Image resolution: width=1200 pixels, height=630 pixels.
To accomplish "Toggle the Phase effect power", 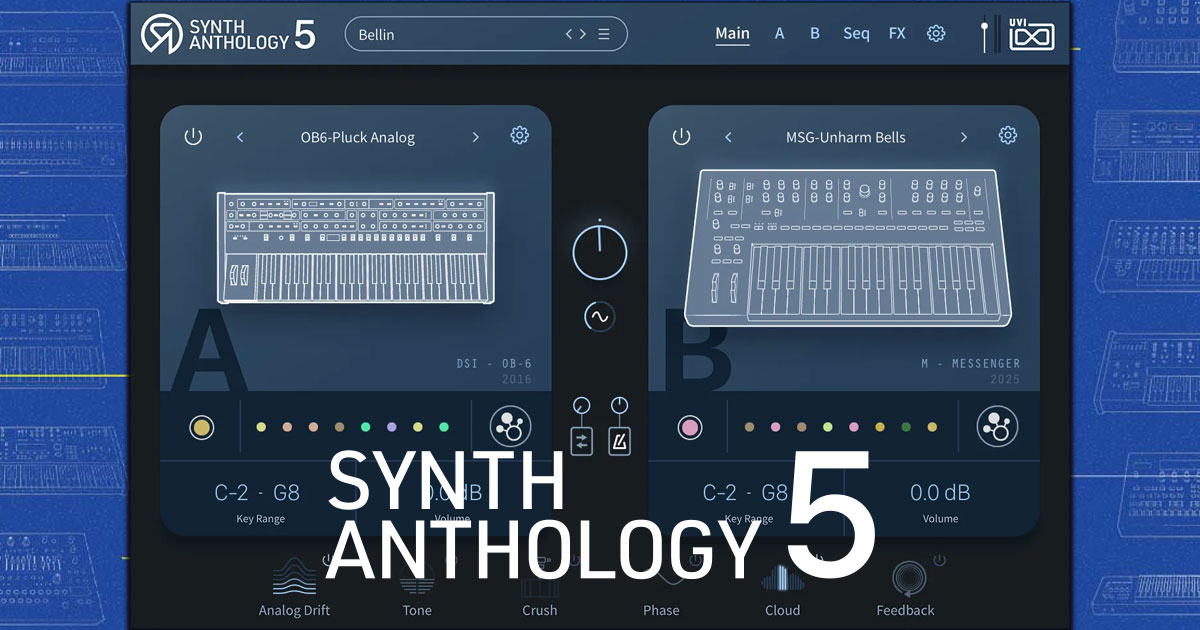I will (x=695, y=560).
